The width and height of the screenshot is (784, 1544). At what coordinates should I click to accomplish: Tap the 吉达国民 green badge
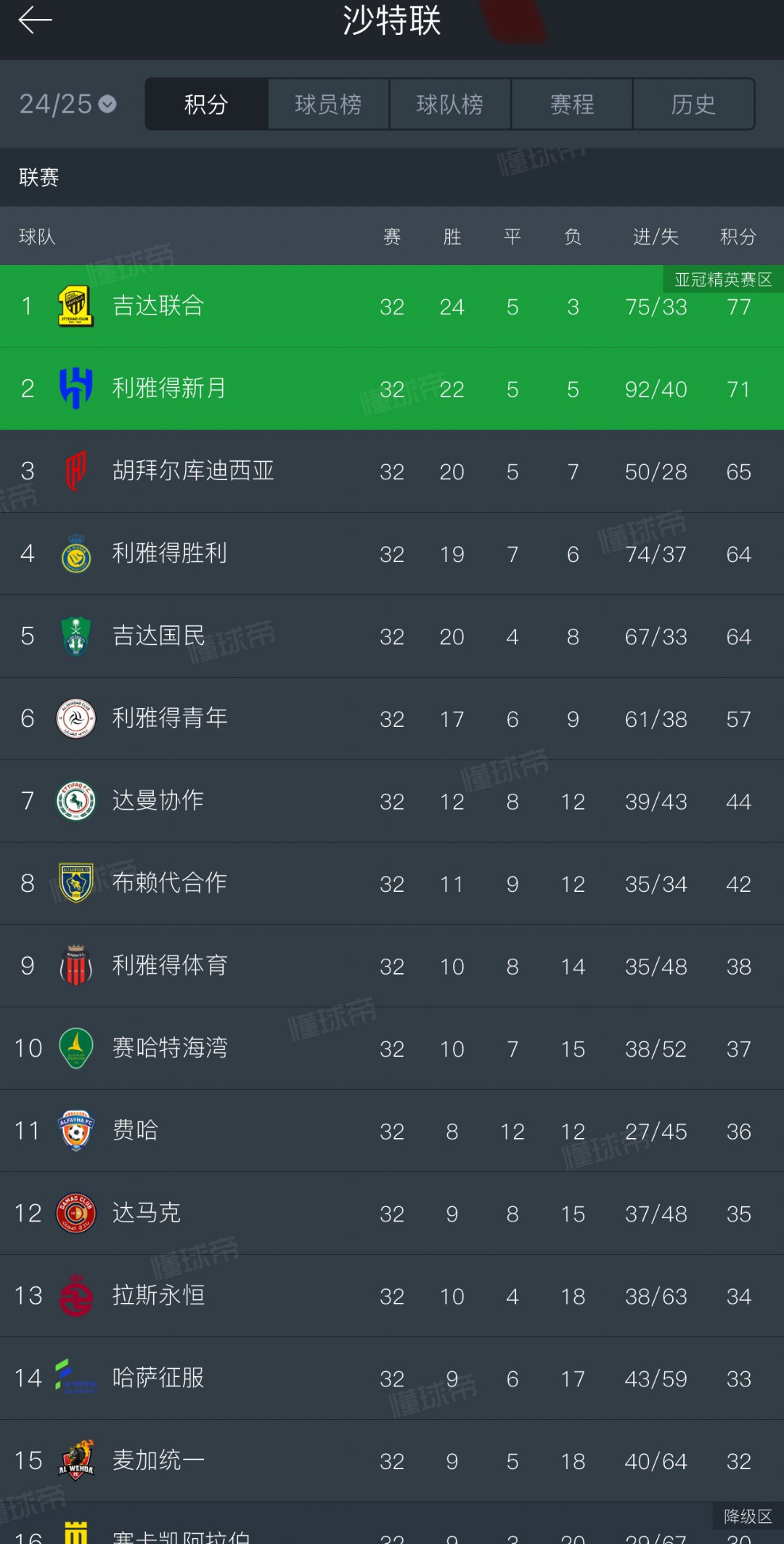[75, 636]
